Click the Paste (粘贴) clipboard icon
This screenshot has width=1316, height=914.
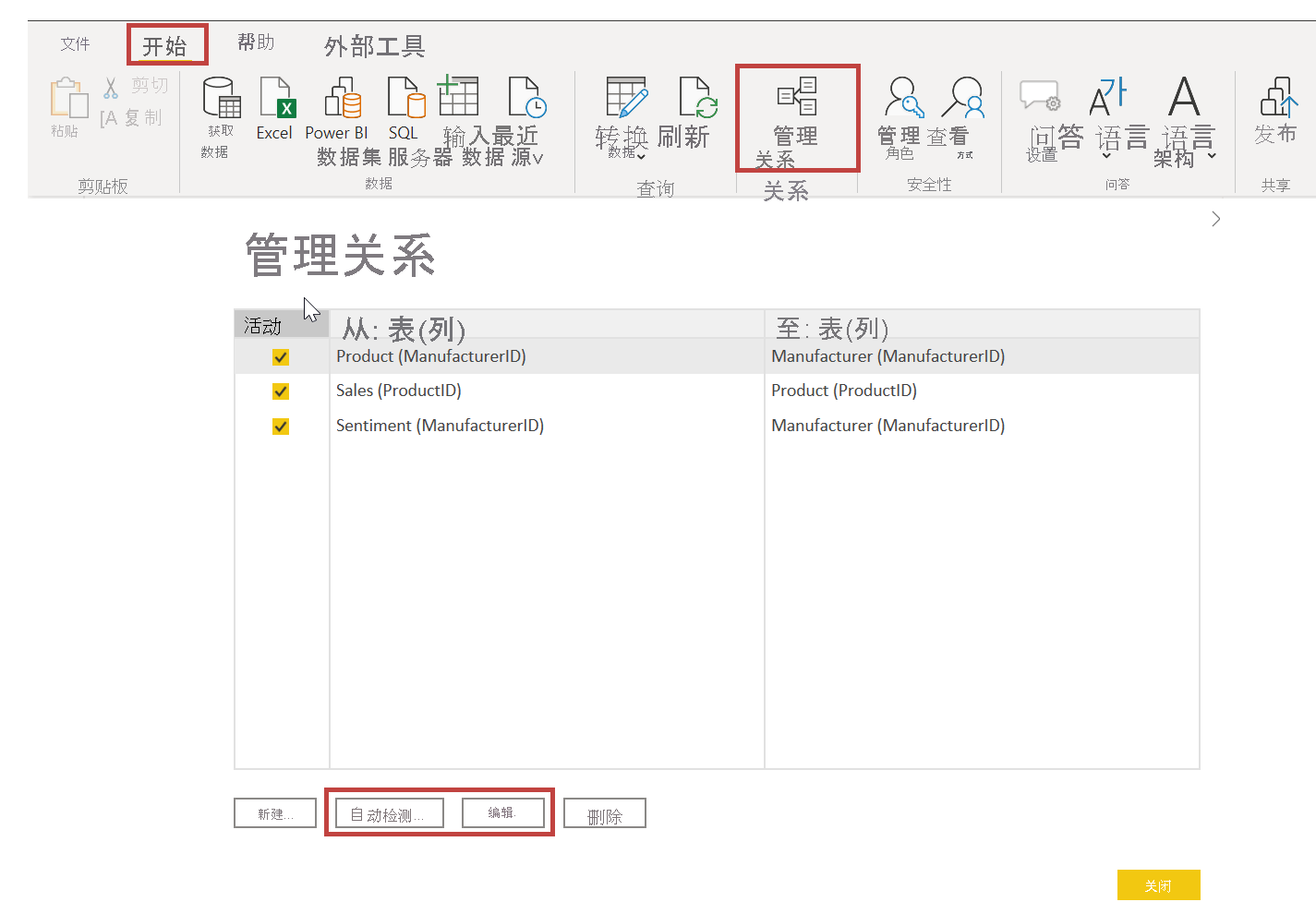click(68, 98)
